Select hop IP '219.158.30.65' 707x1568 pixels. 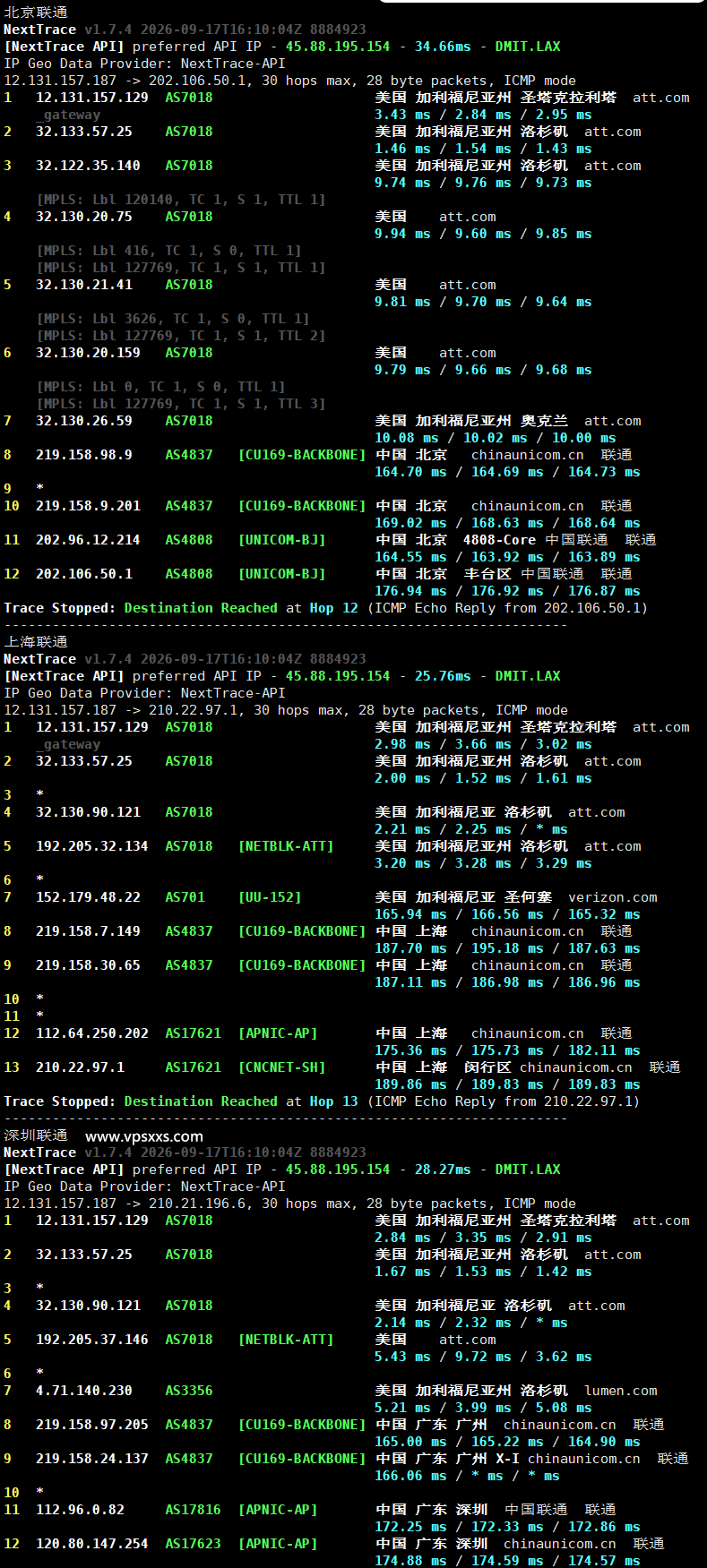(88, 965)
